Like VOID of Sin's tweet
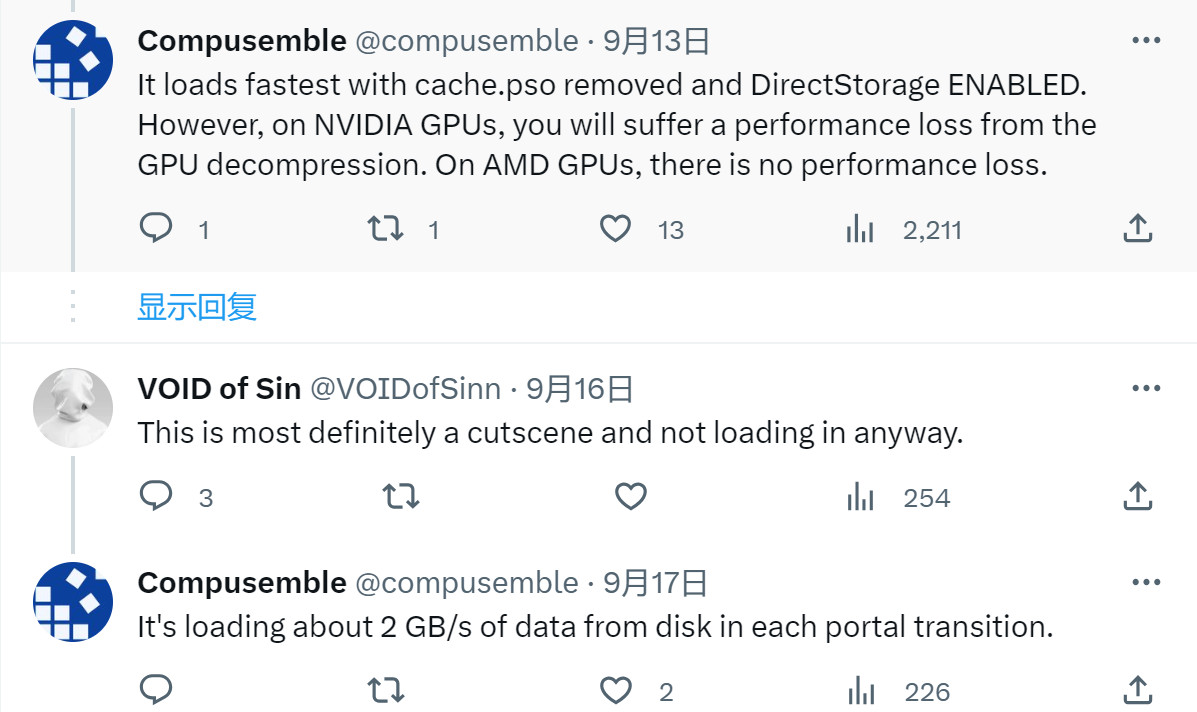The height and width of the screenshot is (712, 1197). 630,496
